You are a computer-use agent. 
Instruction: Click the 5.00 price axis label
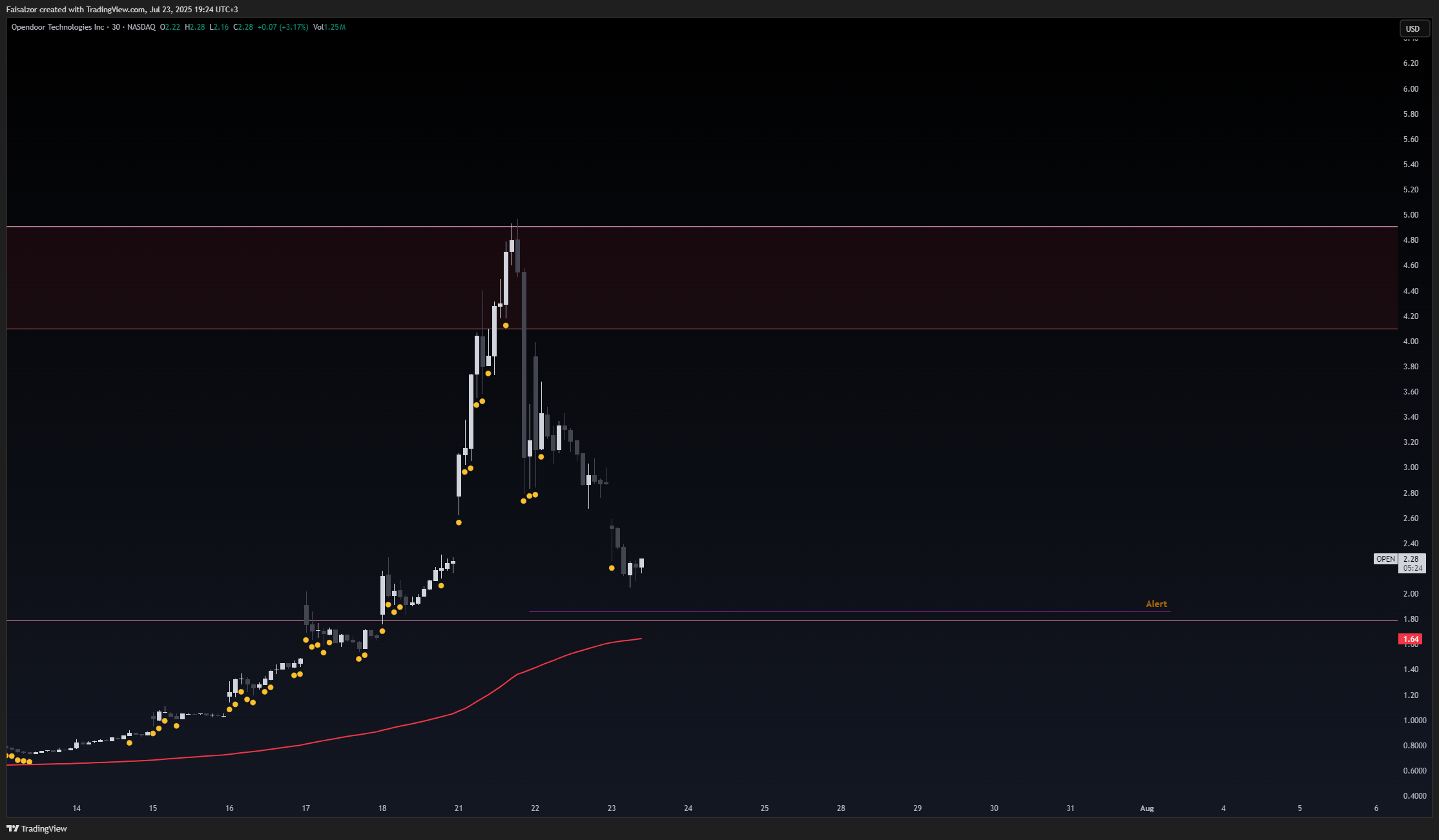[1411, 215]
